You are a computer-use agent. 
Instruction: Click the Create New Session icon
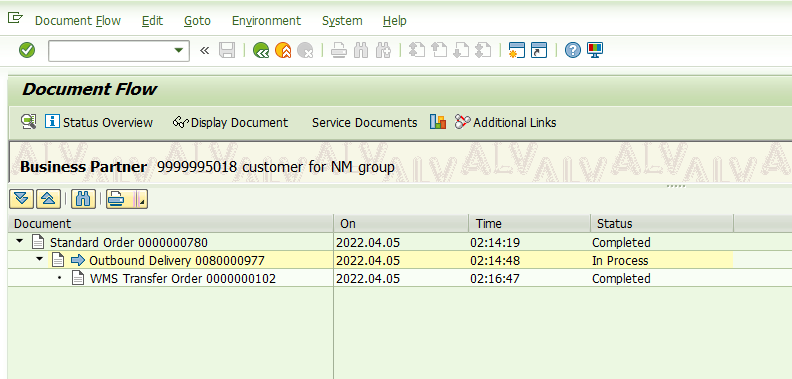517,51
